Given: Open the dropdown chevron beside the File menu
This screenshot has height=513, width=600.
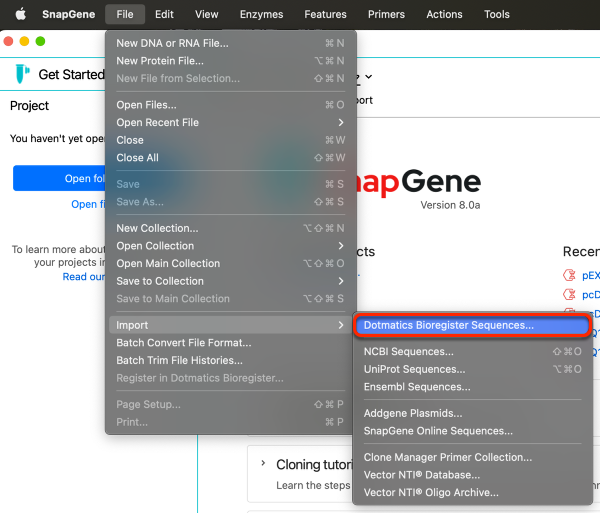Looking at the screenshot, I should [x=368, y=77].
